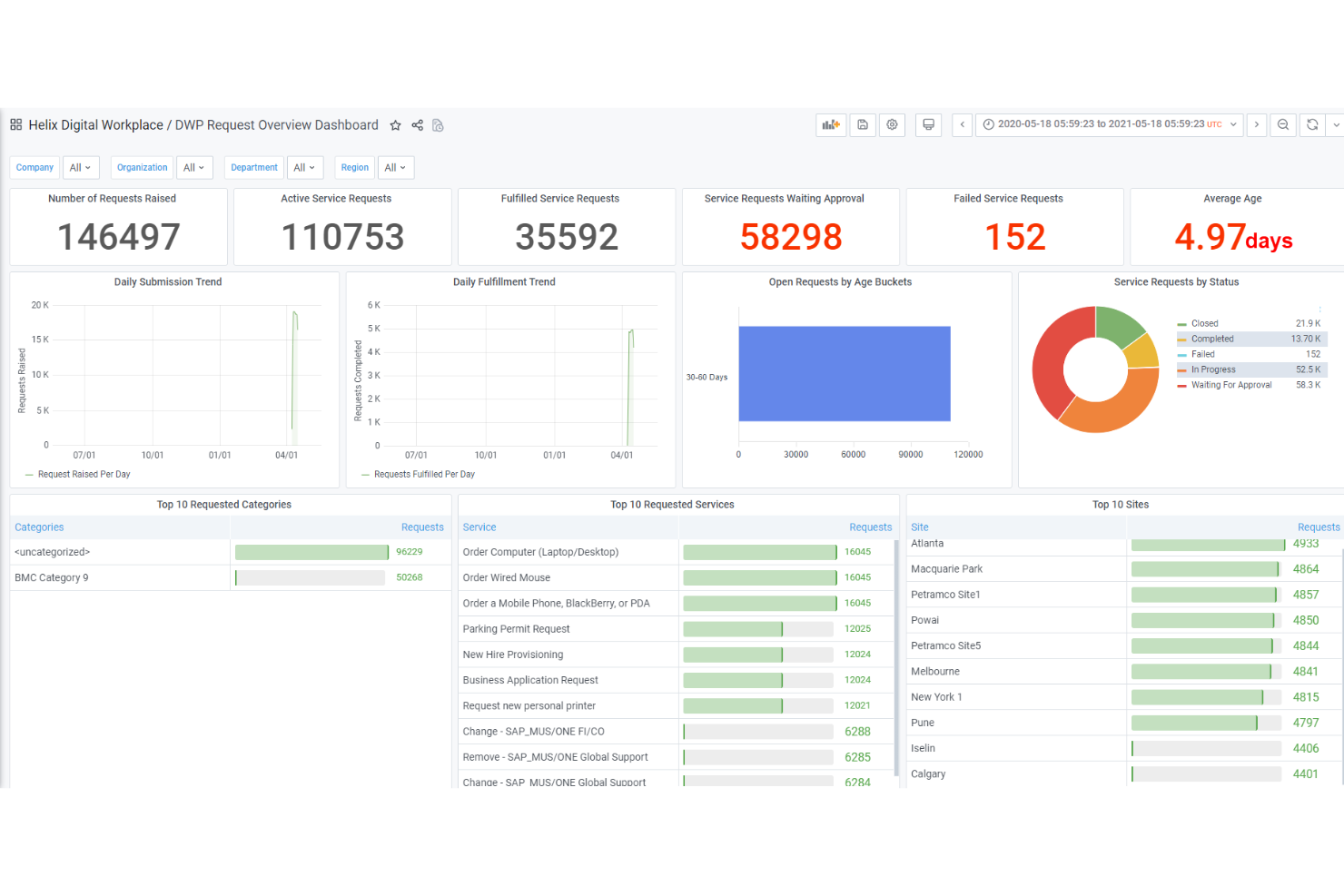Save the dashboard

click(861, 124)
